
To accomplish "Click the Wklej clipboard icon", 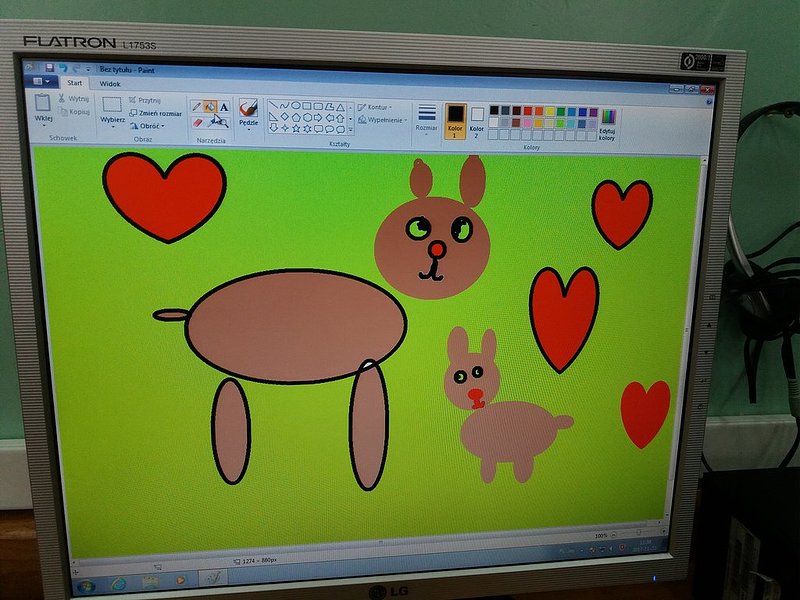I will pos(43,105).
